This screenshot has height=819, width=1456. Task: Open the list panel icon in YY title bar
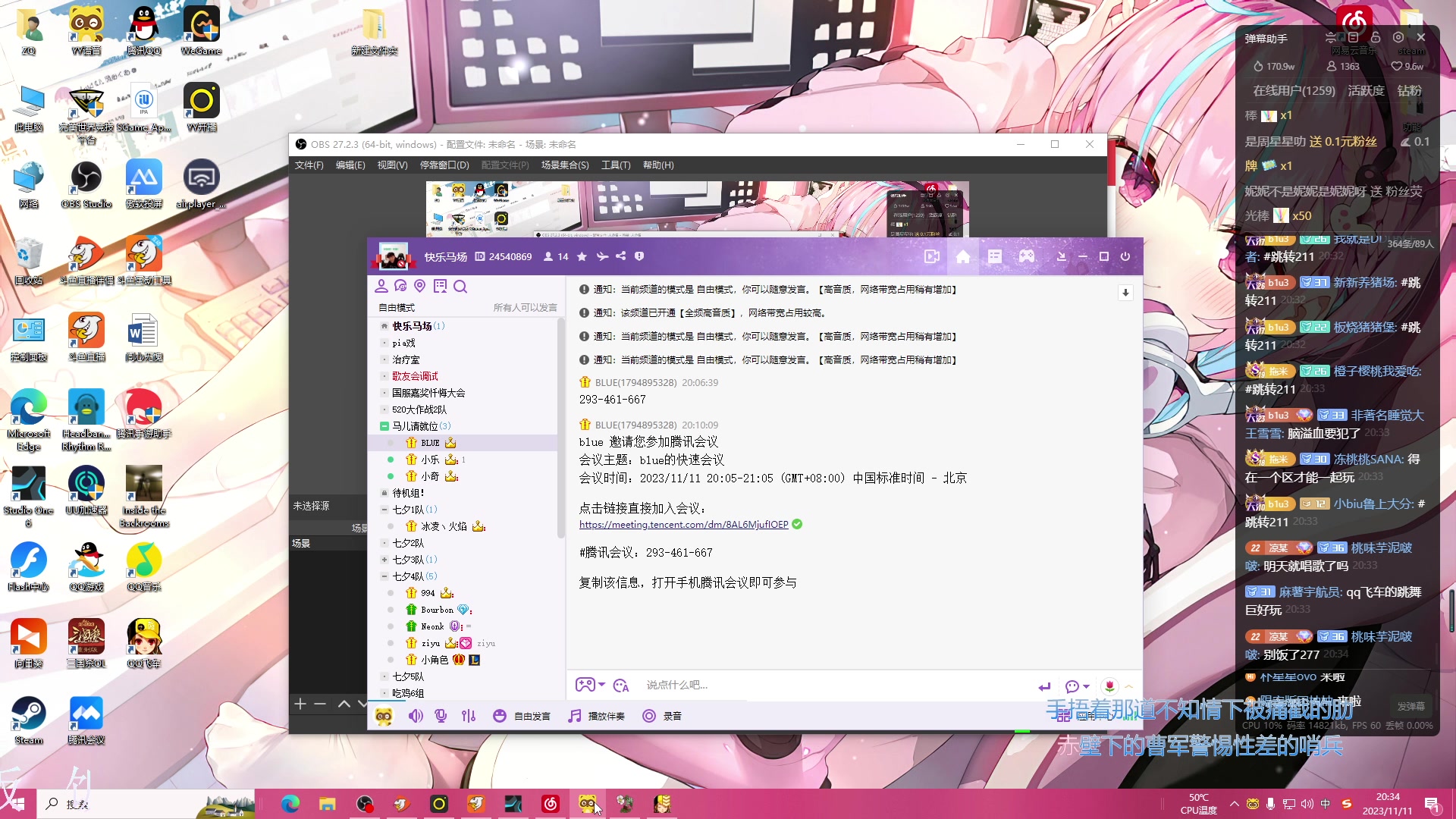tap(995, 257)
